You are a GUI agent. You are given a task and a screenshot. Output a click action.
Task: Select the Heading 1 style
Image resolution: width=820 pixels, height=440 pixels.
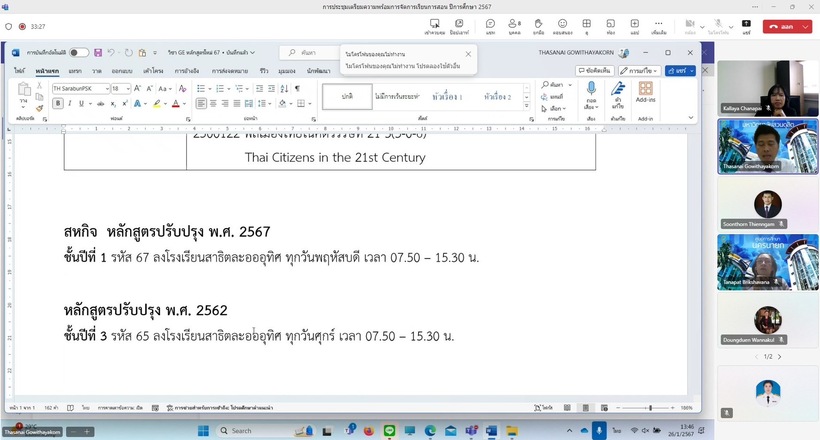click(448, 97)
